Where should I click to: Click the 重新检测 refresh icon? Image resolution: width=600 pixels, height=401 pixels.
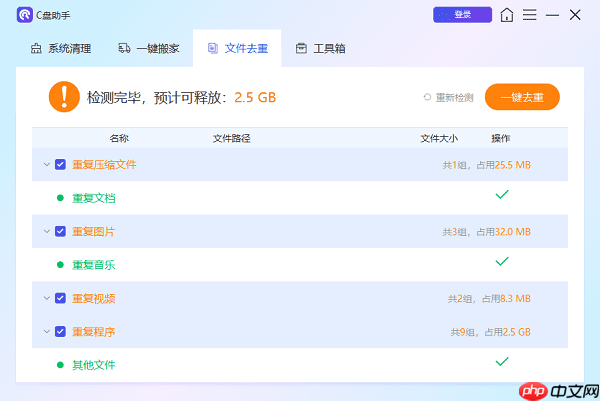pos(428,97)
